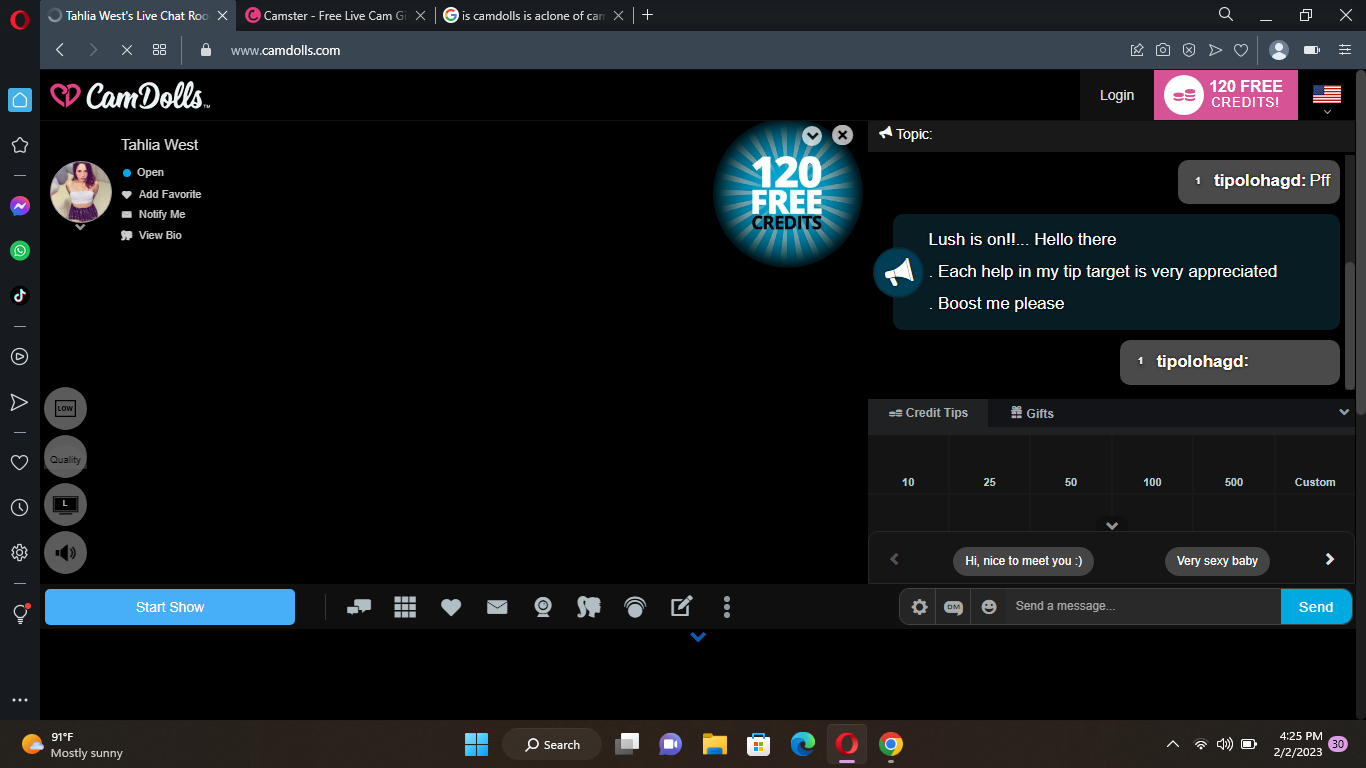The width and height of the screenshot is (1366, 768).
Task: Open View Bio link
Action: click(152, 235)
